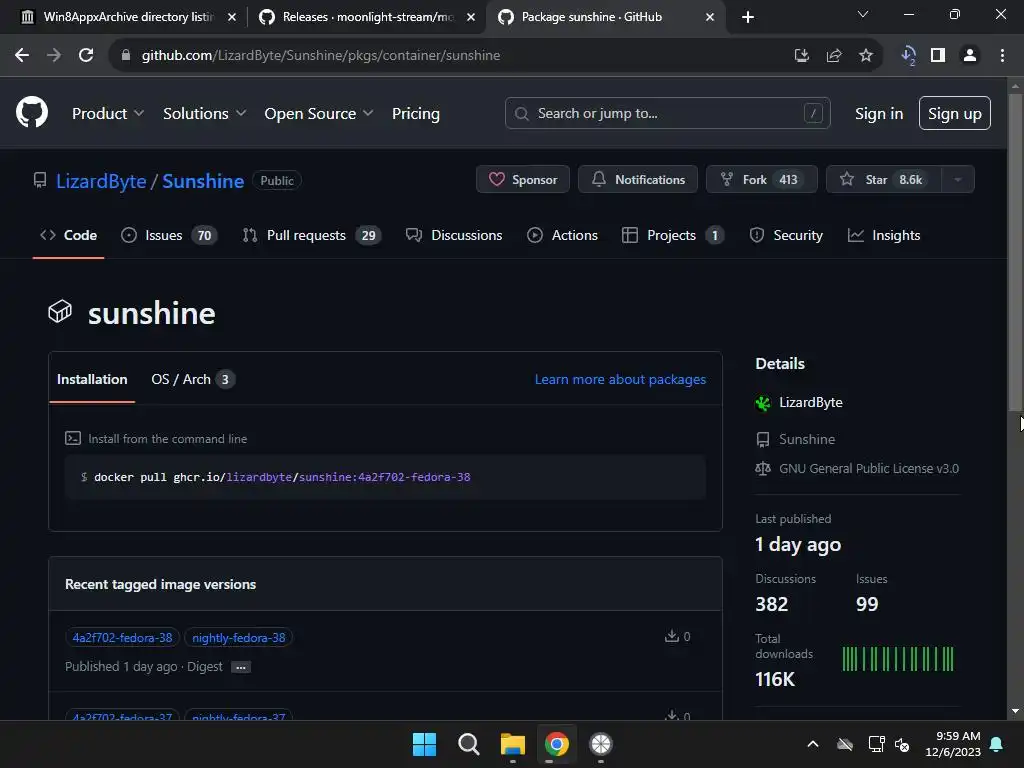This screenshot has width=1024, height=768.
Task: Open Chrome downloads icon
Action: [x=908, y=56]
